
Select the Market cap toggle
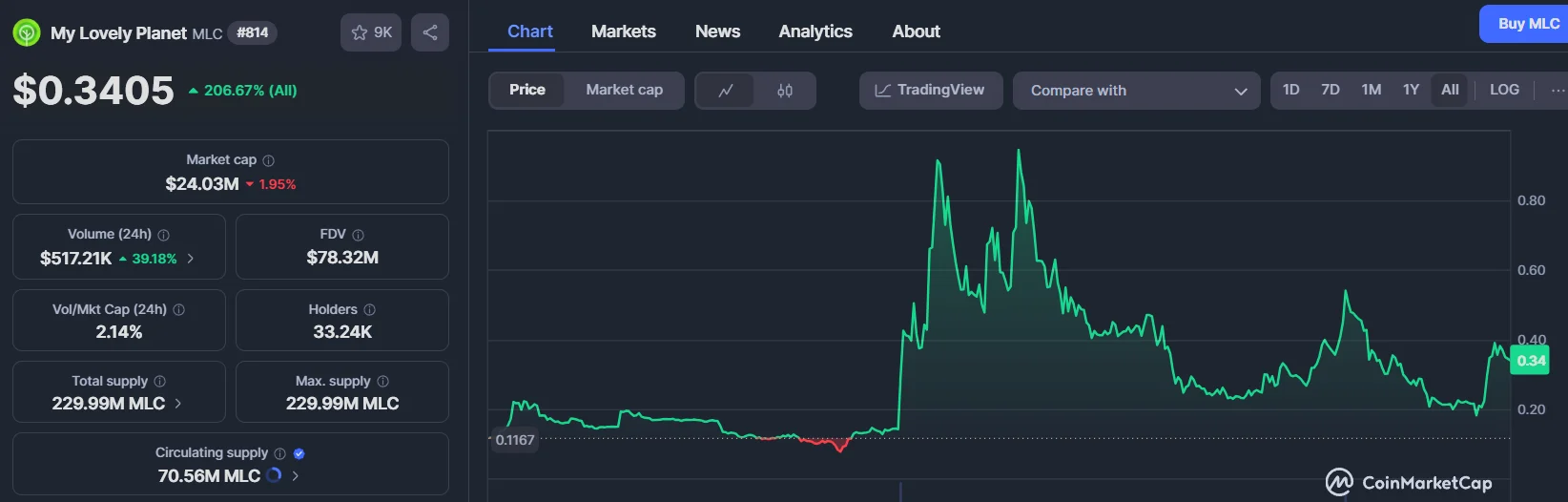(x=624, y=90)
